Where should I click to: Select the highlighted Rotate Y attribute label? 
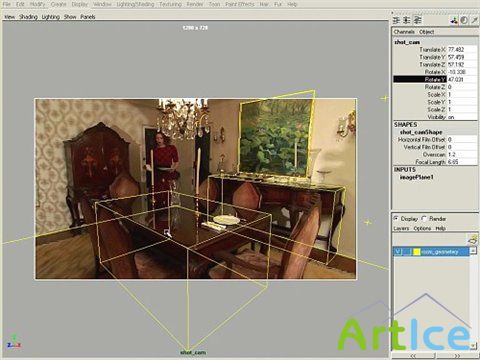tap(420, 79)
